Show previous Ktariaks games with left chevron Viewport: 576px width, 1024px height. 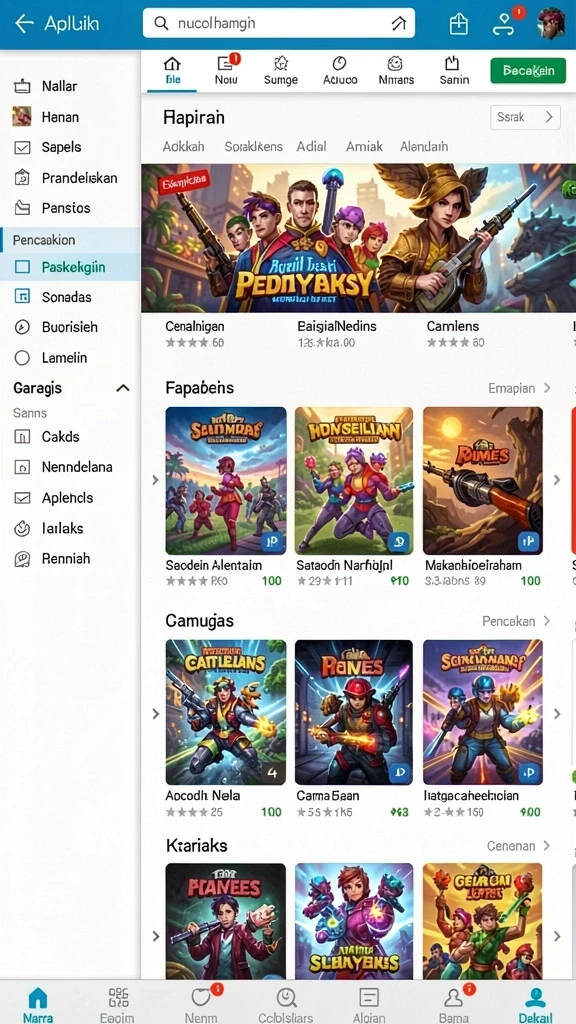coord(155,936)
